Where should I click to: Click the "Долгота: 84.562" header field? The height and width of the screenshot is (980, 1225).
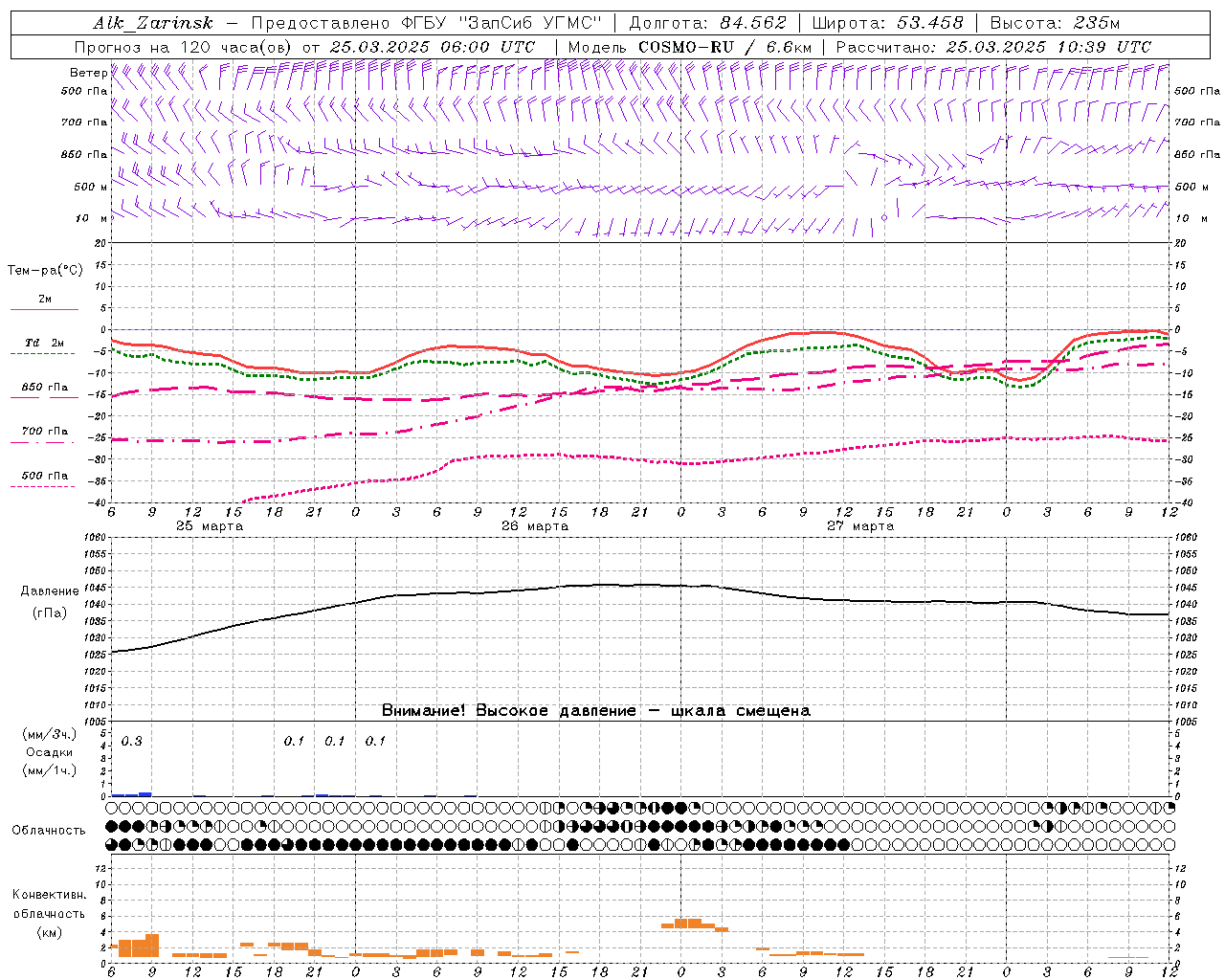coord(707,23)
